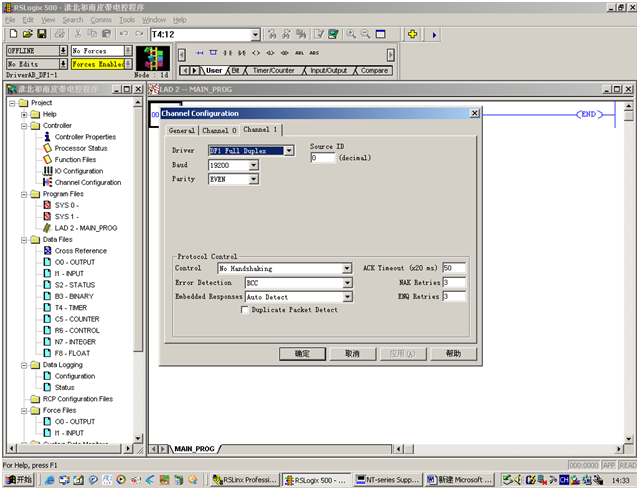This screenshot has height=489, width=637.
Task: Click the Cut scissors icon
Action: pyautogui.click(x=78, y=34)
